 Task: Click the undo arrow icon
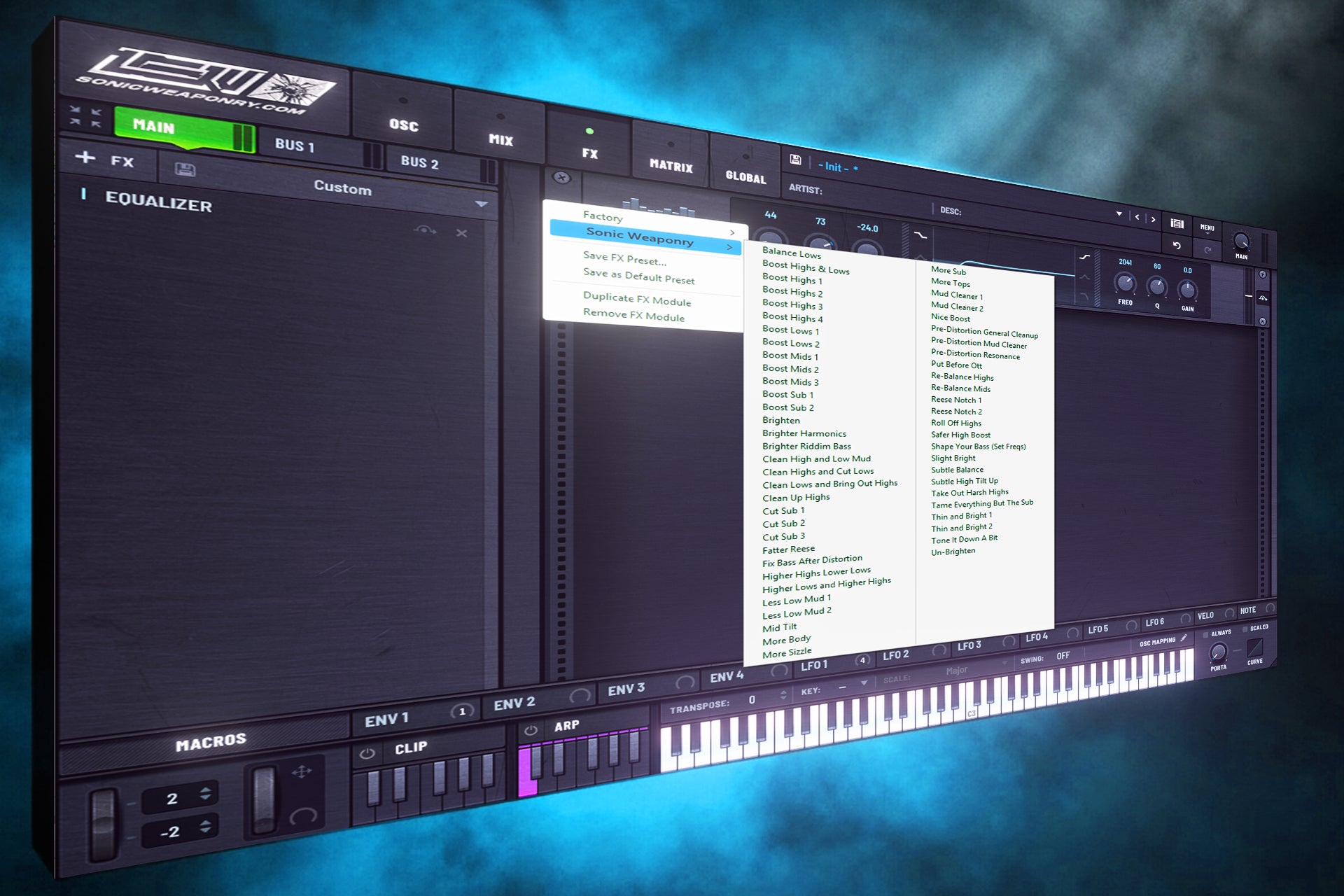click(1177, 246)
